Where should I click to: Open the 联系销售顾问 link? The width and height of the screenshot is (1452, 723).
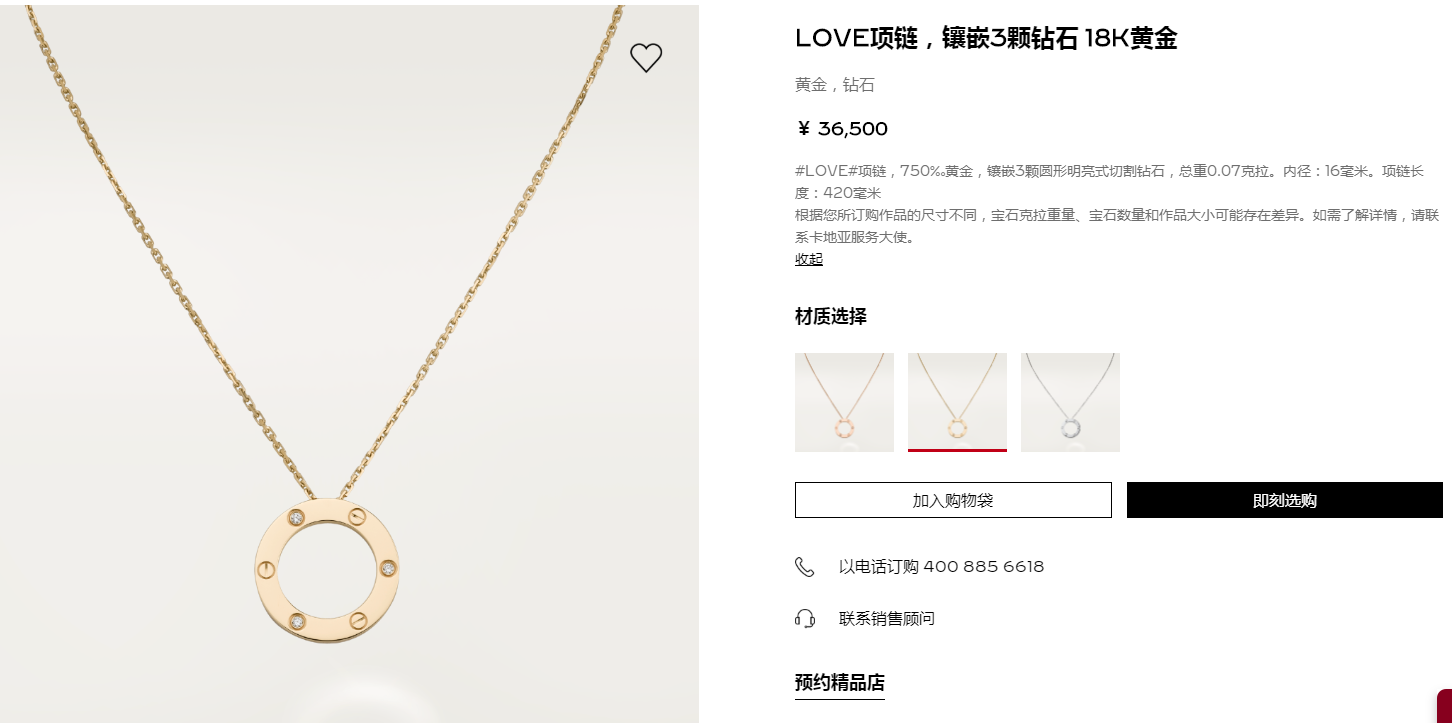(887, 619)
